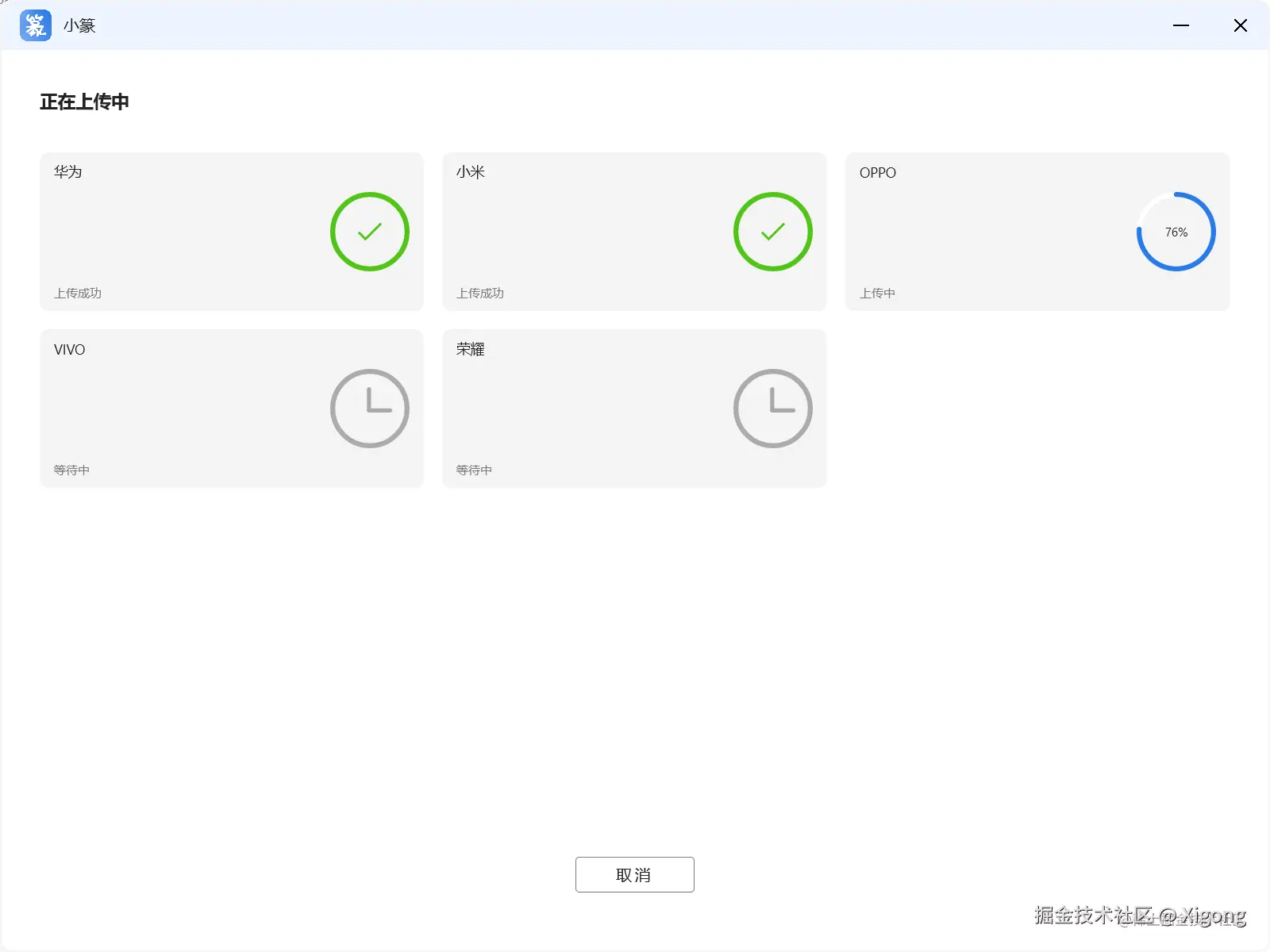Click 等待中 status on VIVO card

[71, 470]
